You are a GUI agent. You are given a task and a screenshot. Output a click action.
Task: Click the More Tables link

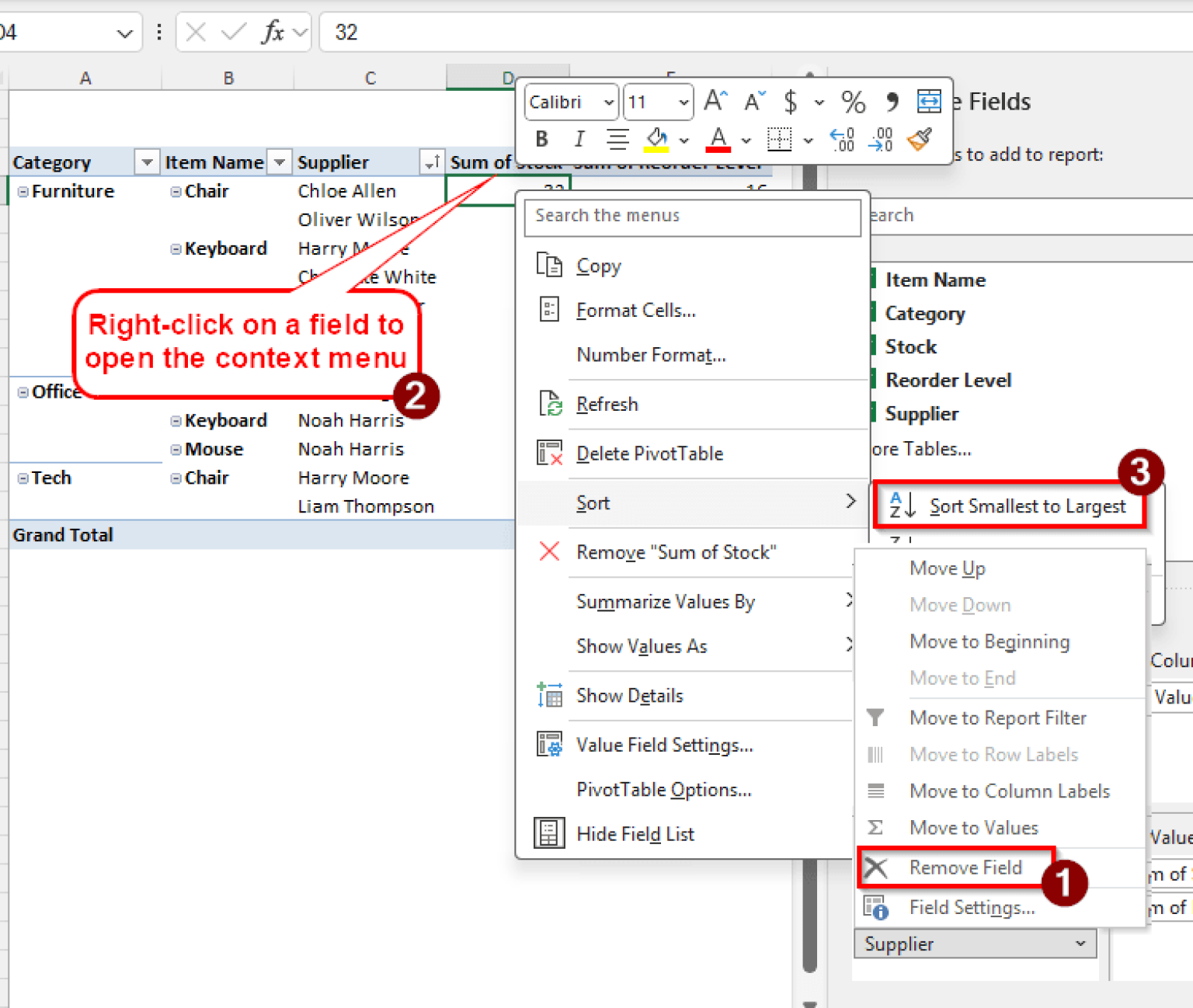tap(921, 449)
